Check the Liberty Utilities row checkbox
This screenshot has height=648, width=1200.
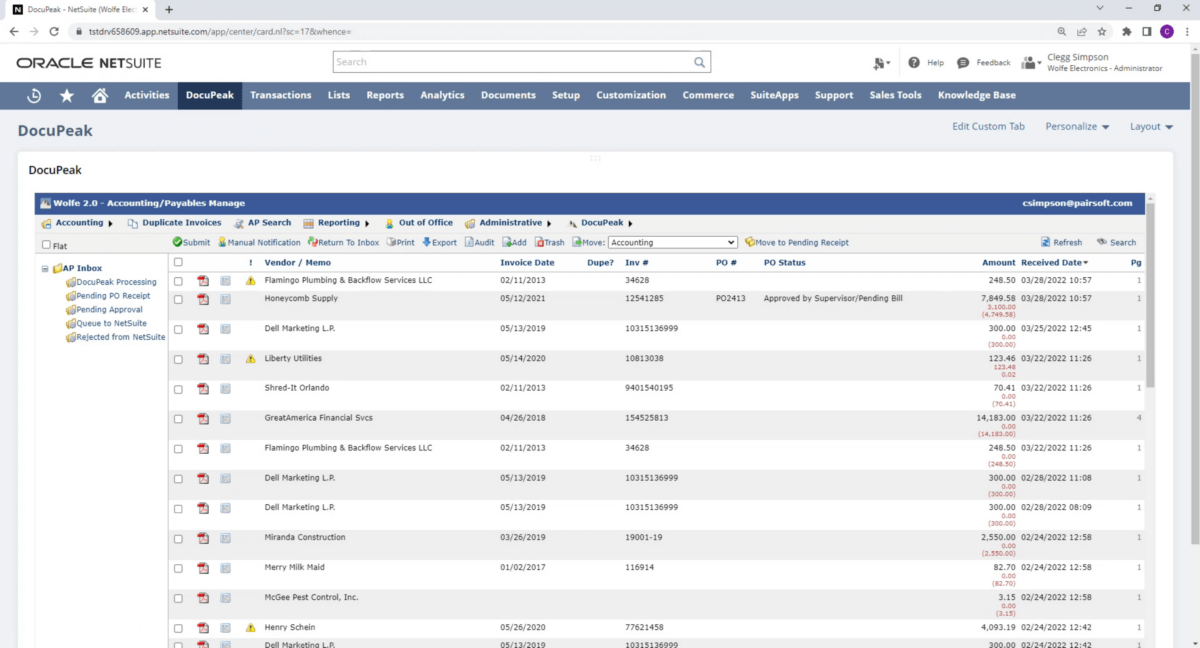(178, 359)
